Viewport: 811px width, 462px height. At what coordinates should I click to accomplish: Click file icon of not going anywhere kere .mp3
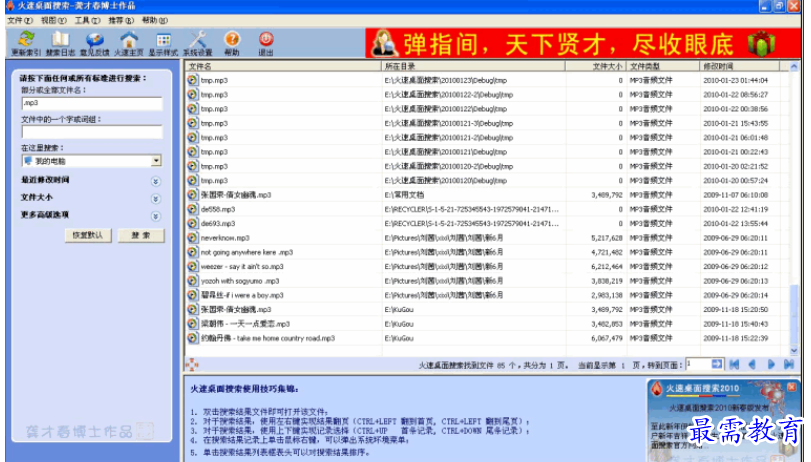[x=192, y=252]
